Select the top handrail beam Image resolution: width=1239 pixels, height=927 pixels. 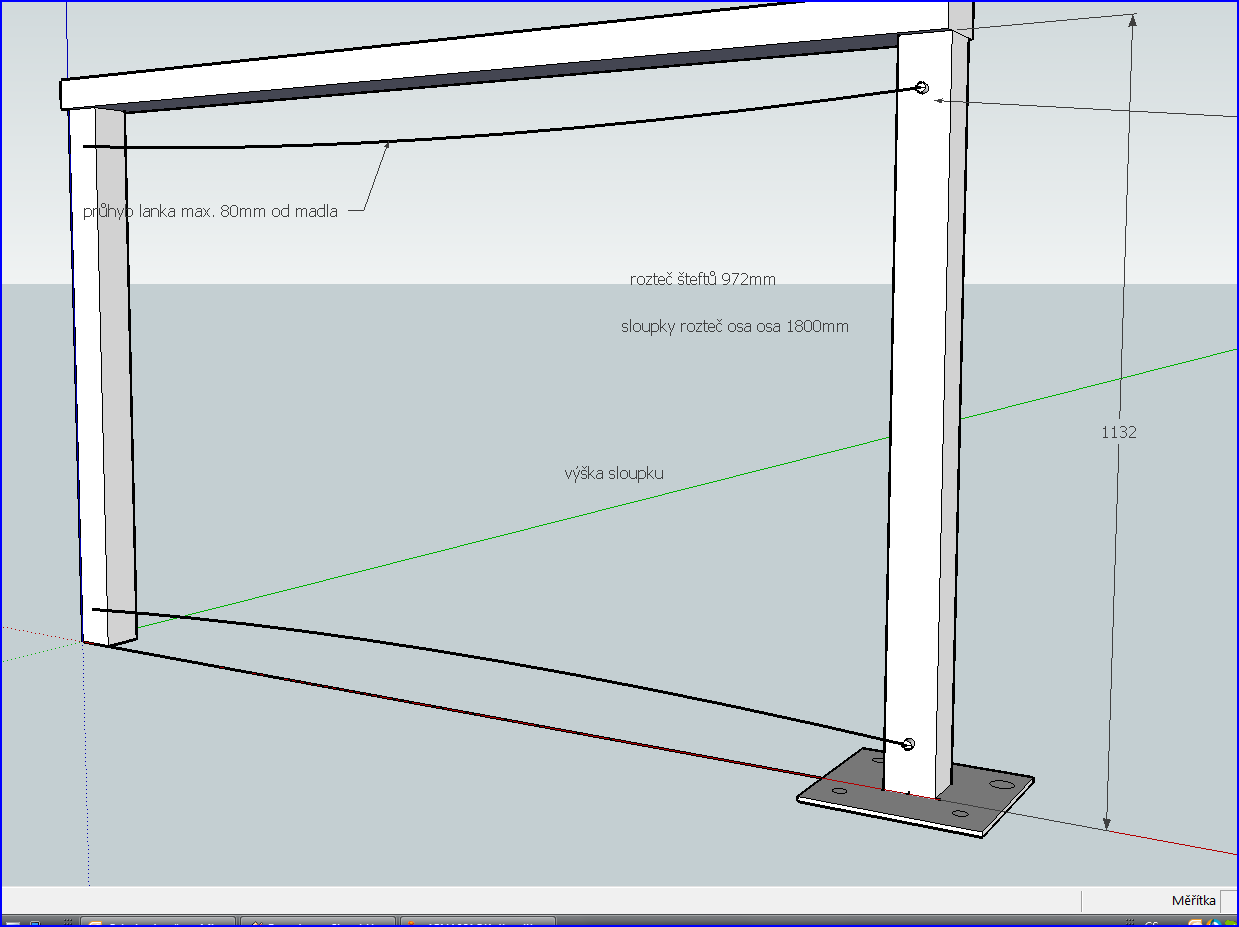coord(500,62)
